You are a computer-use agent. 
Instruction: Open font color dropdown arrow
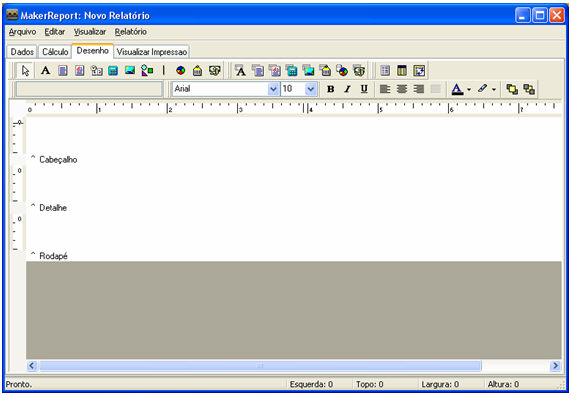point(469,89)
